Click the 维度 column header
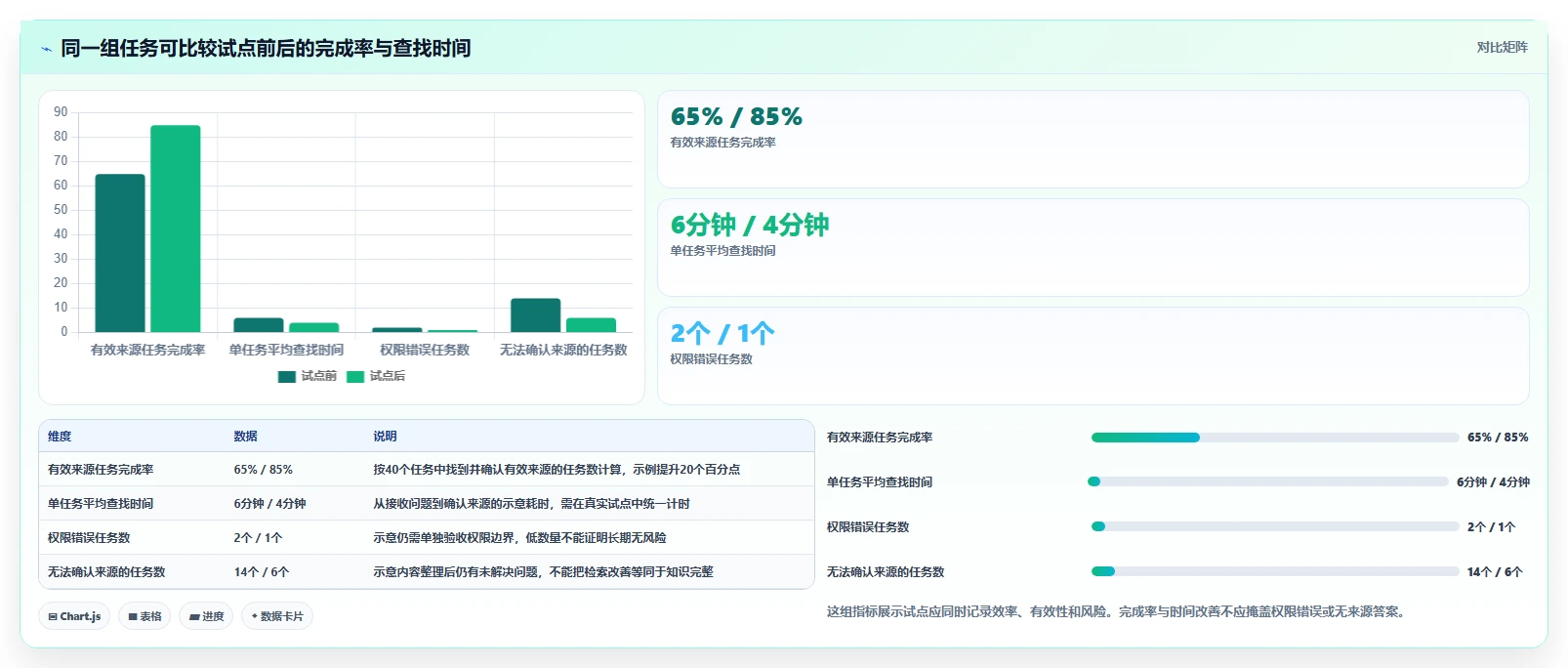The width and height of the screenshot is (1568, 668). (60, 437)
